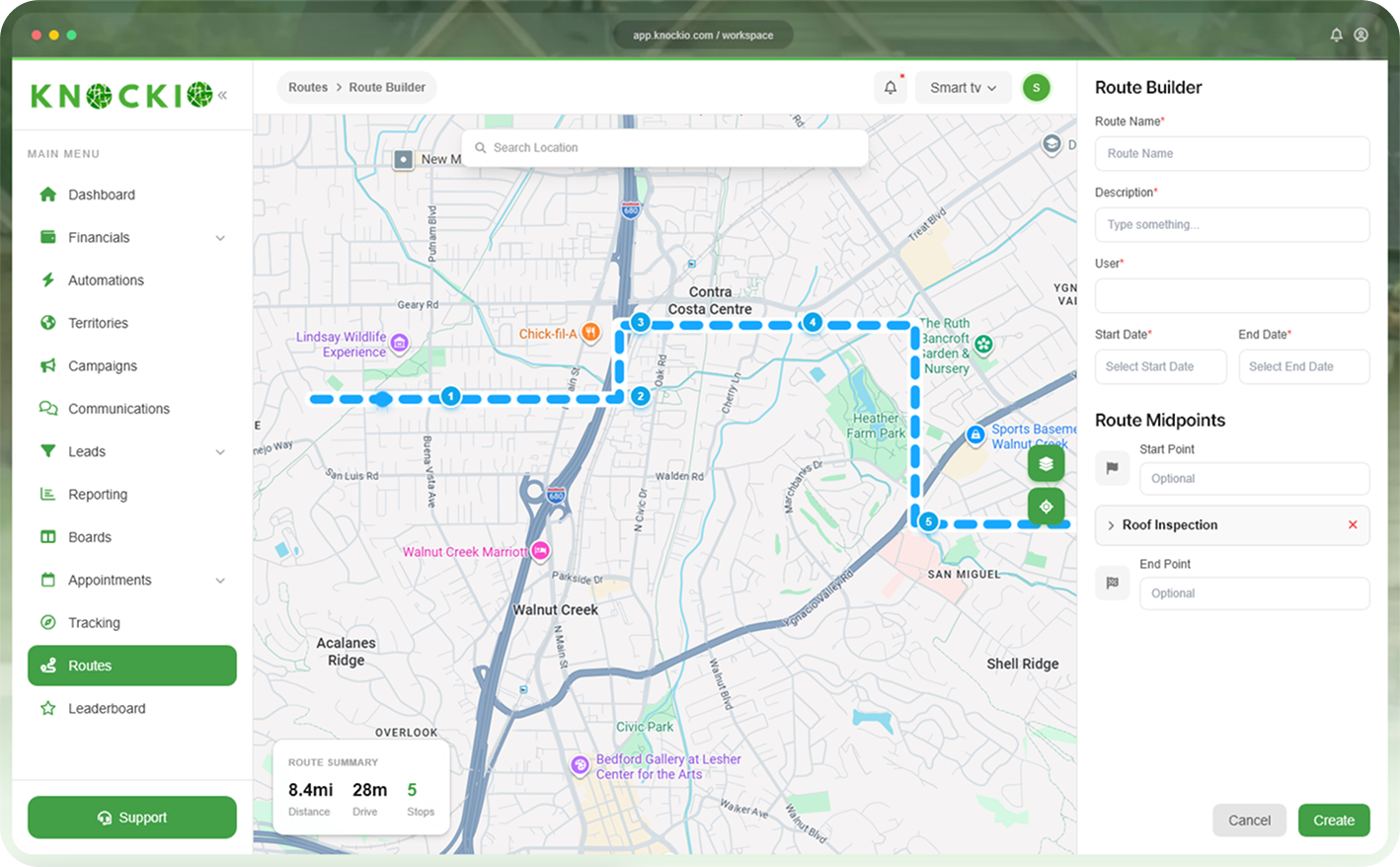This screenshot has height=867, width=1400.
Task: Click the Territories globe icon
Action: (x=47, y=323)
